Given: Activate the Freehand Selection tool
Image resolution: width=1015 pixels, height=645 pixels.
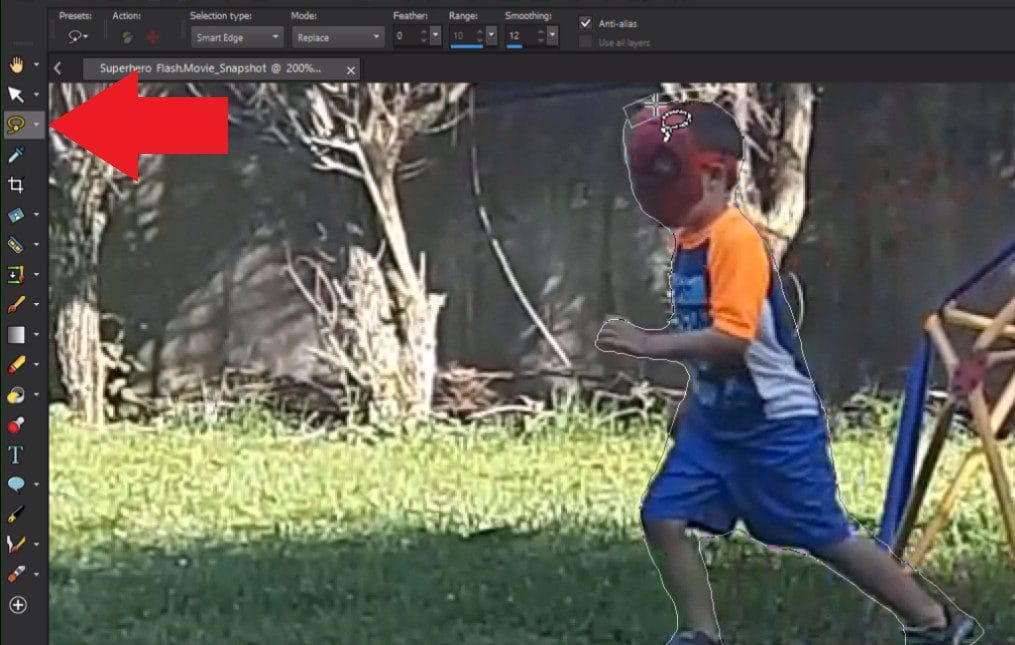Looking at the screenshot, I should [x=18, y=125].
